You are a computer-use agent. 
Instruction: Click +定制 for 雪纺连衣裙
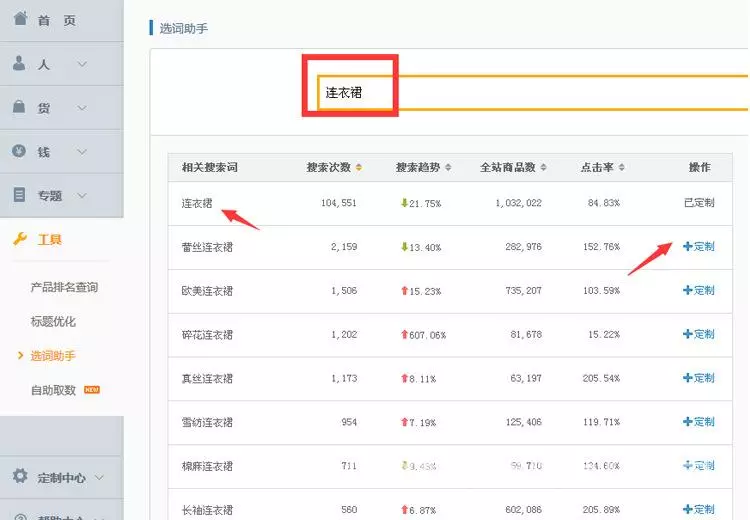point(698,422)
